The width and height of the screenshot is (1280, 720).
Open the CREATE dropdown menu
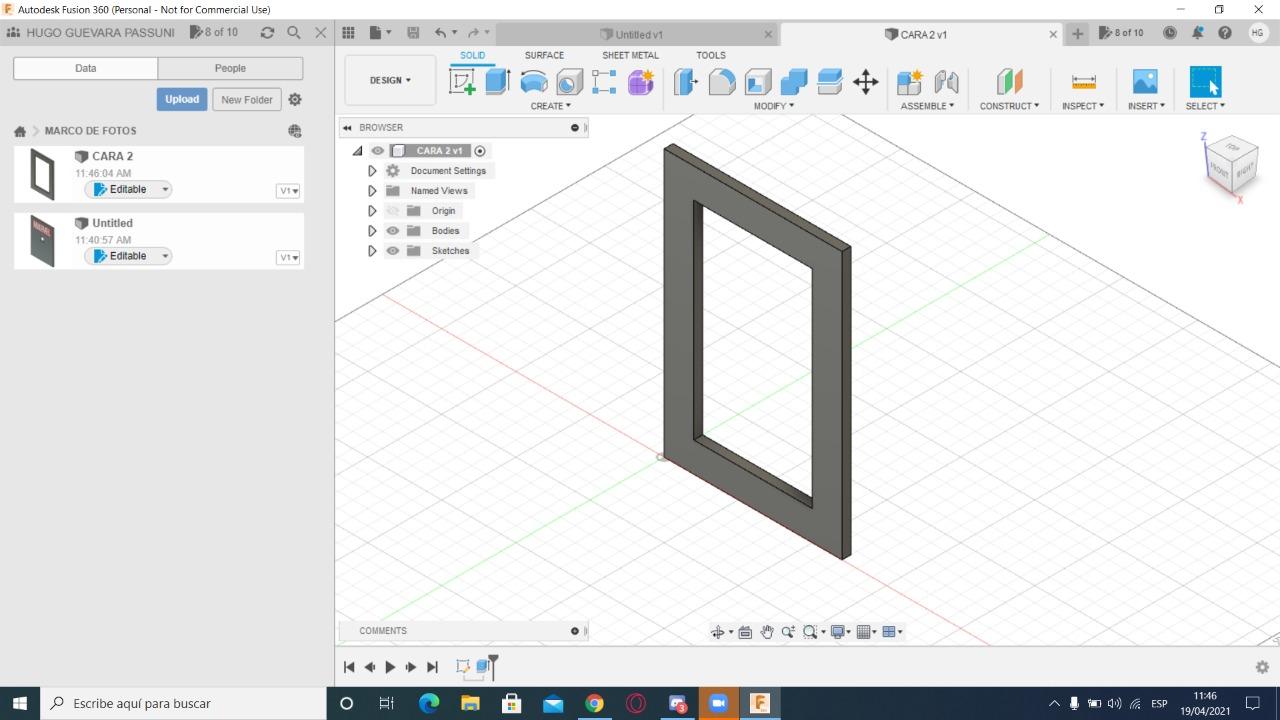pyautogui.click(x=551, y=106)
